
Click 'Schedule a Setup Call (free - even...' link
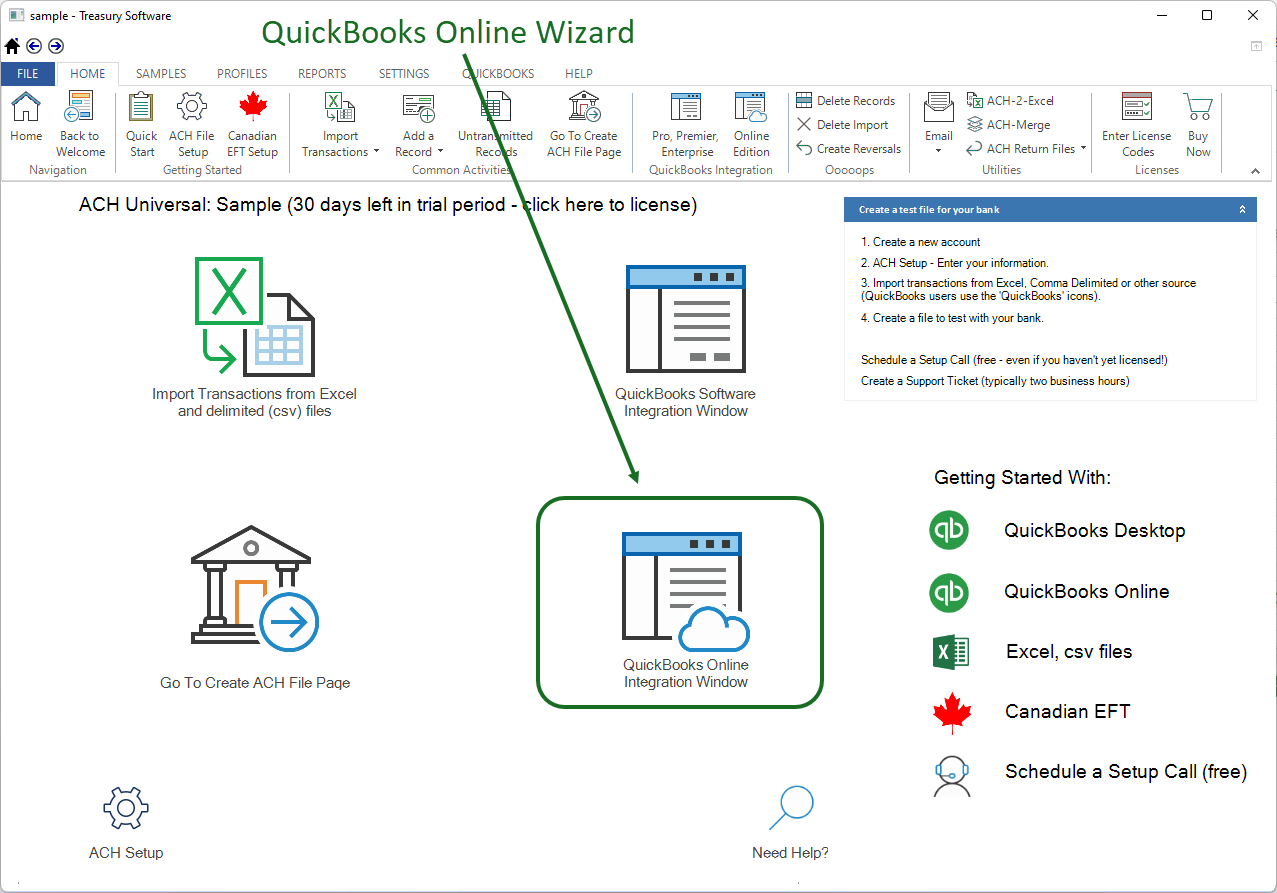pos(1014,360)
